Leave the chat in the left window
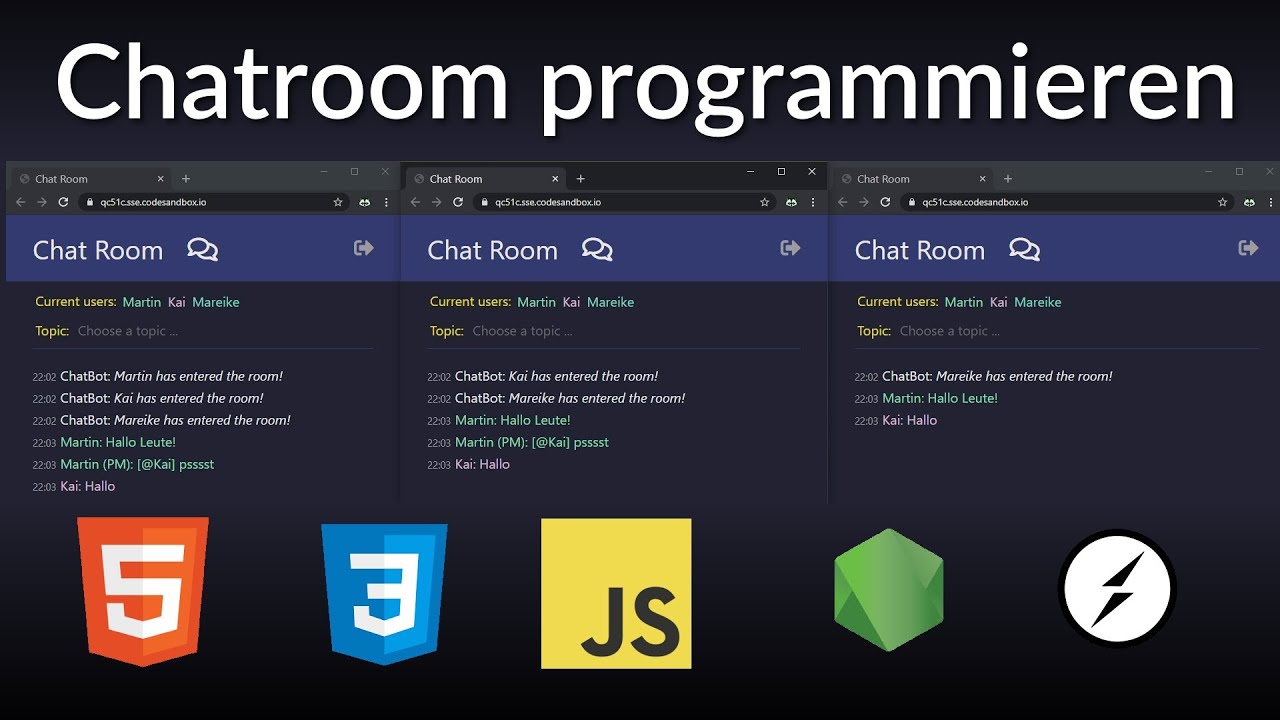This screenshot has width=1280, height=720. tap(364, 248)
